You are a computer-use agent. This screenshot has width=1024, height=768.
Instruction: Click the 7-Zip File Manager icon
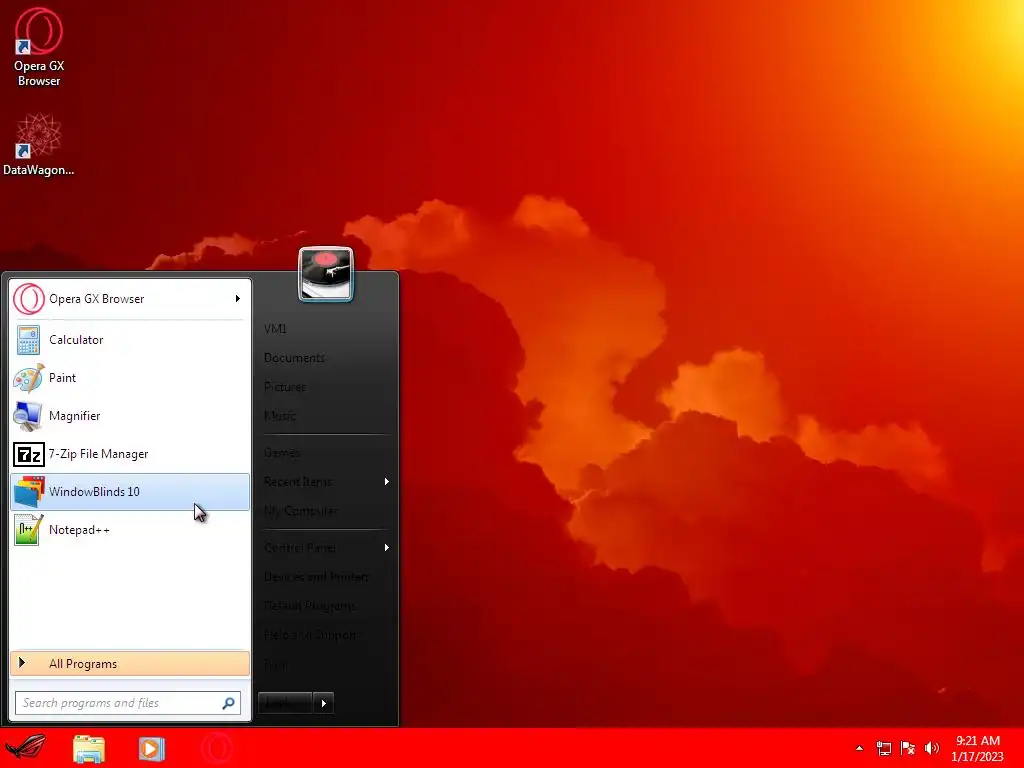point(28,454)
